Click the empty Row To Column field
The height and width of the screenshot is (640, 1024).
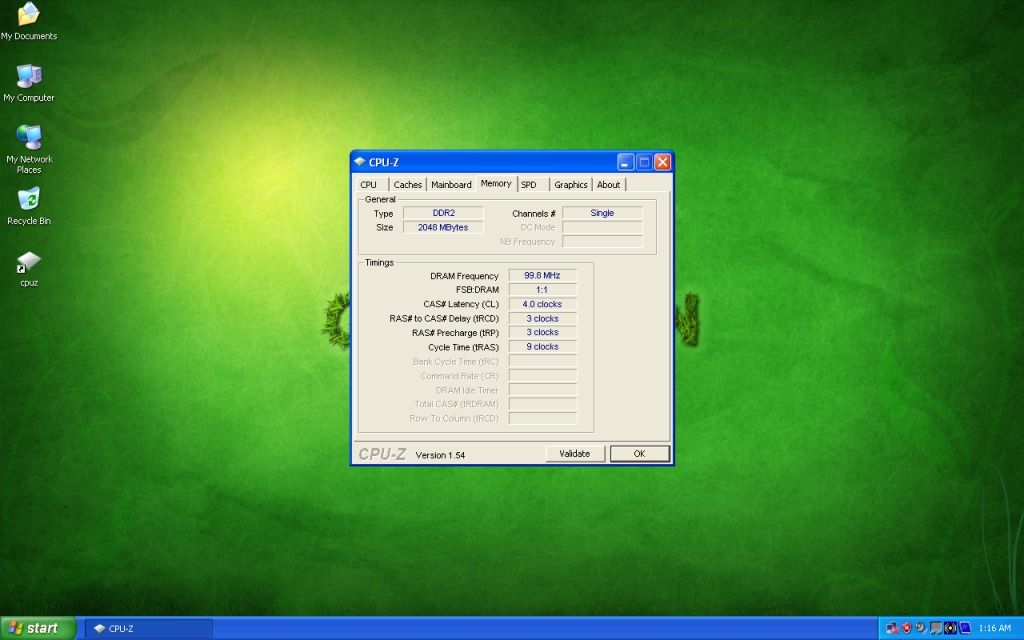[543, 419]
